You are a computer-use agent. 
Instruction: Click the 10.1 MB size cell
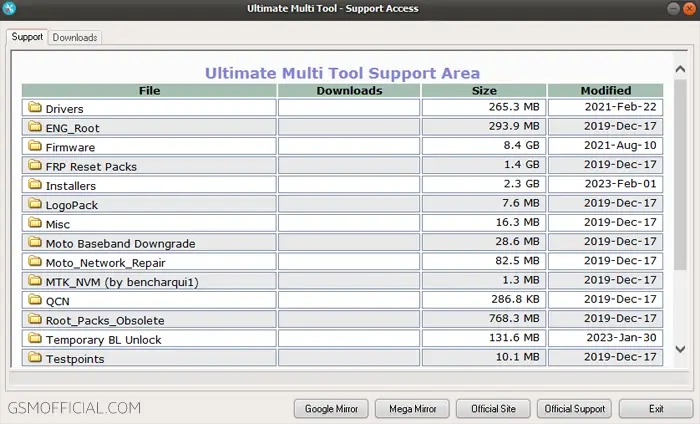tap(484, 357)
